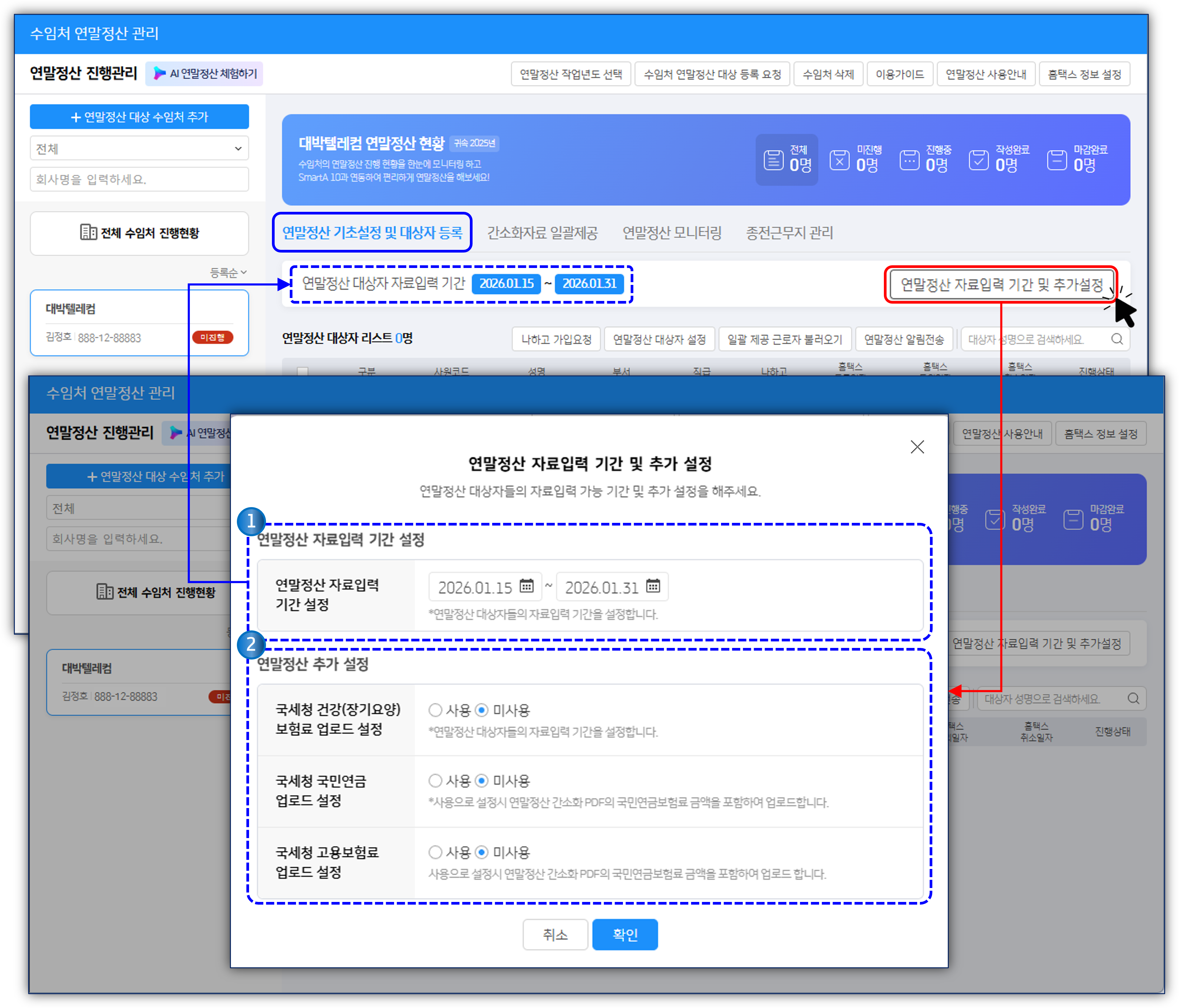Click 수임처 연말정산 대상 등록 요청

coord(712,74)
